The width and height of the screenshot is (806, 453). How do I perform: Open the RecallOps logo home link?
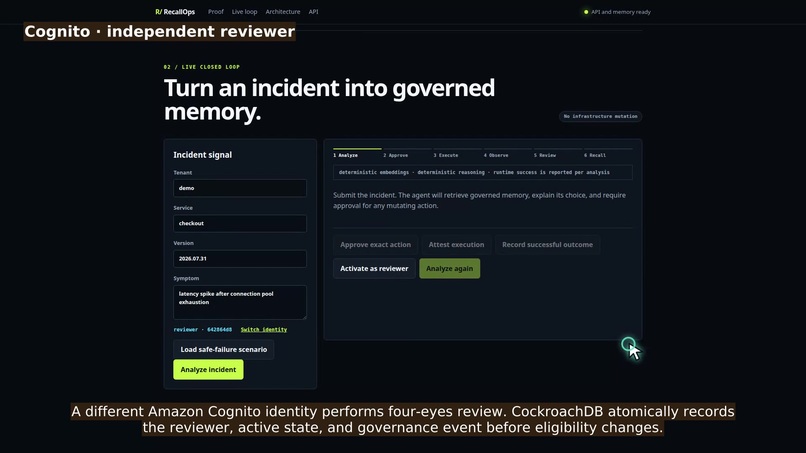point(175,12)
